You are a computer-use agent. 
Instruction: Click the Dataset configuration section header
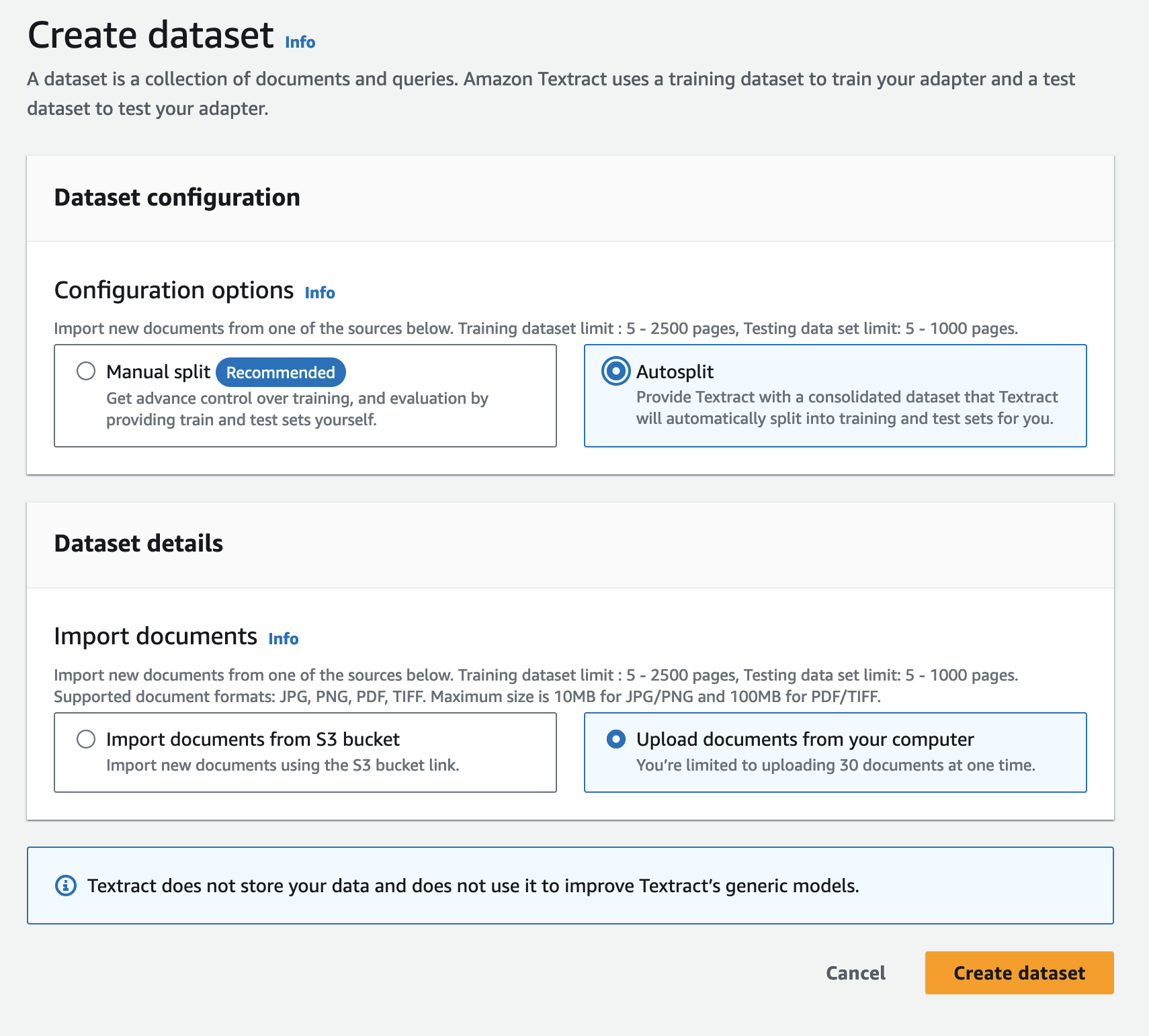point(177,197)
